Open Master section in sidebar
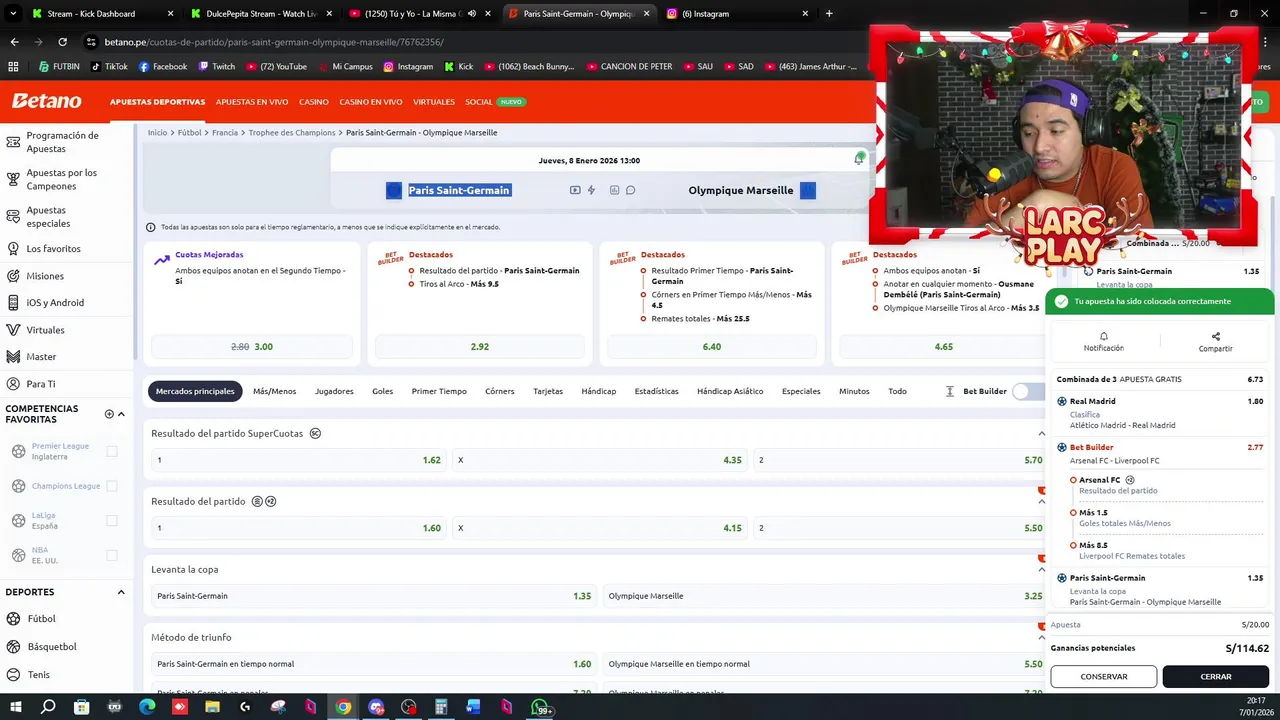 pos(41,357)
